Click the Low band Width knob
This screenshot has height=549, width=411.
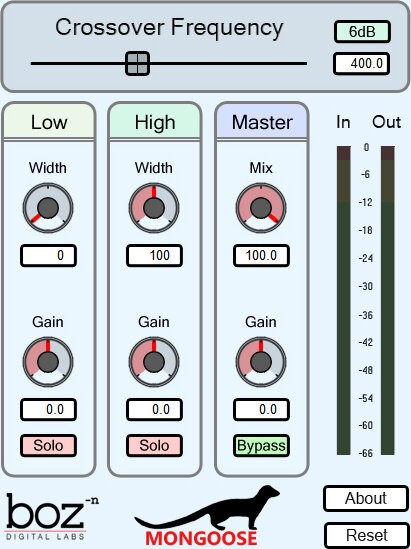coord(48,208)
